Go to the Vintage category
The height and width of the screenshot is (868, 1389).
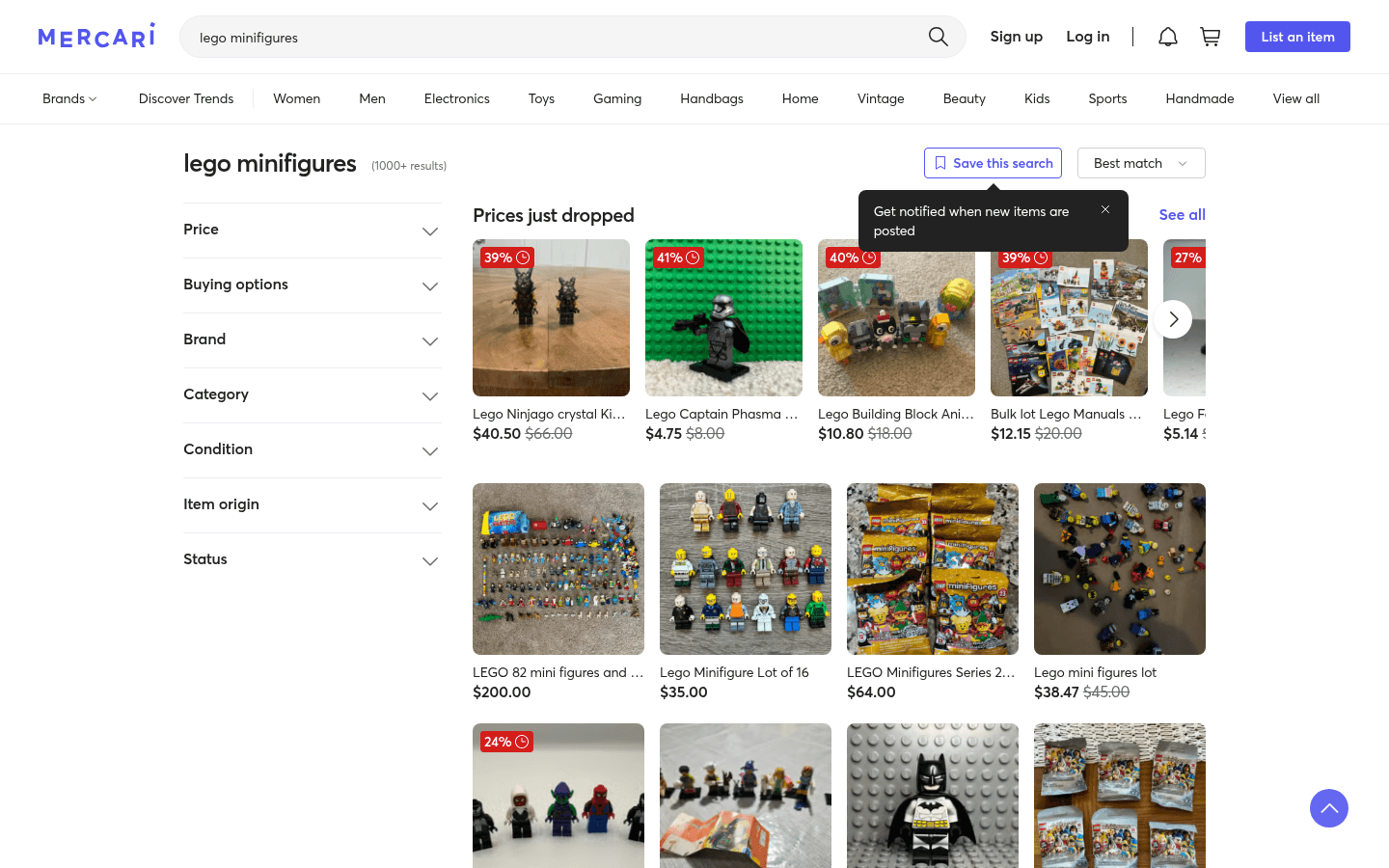(881, 98)
